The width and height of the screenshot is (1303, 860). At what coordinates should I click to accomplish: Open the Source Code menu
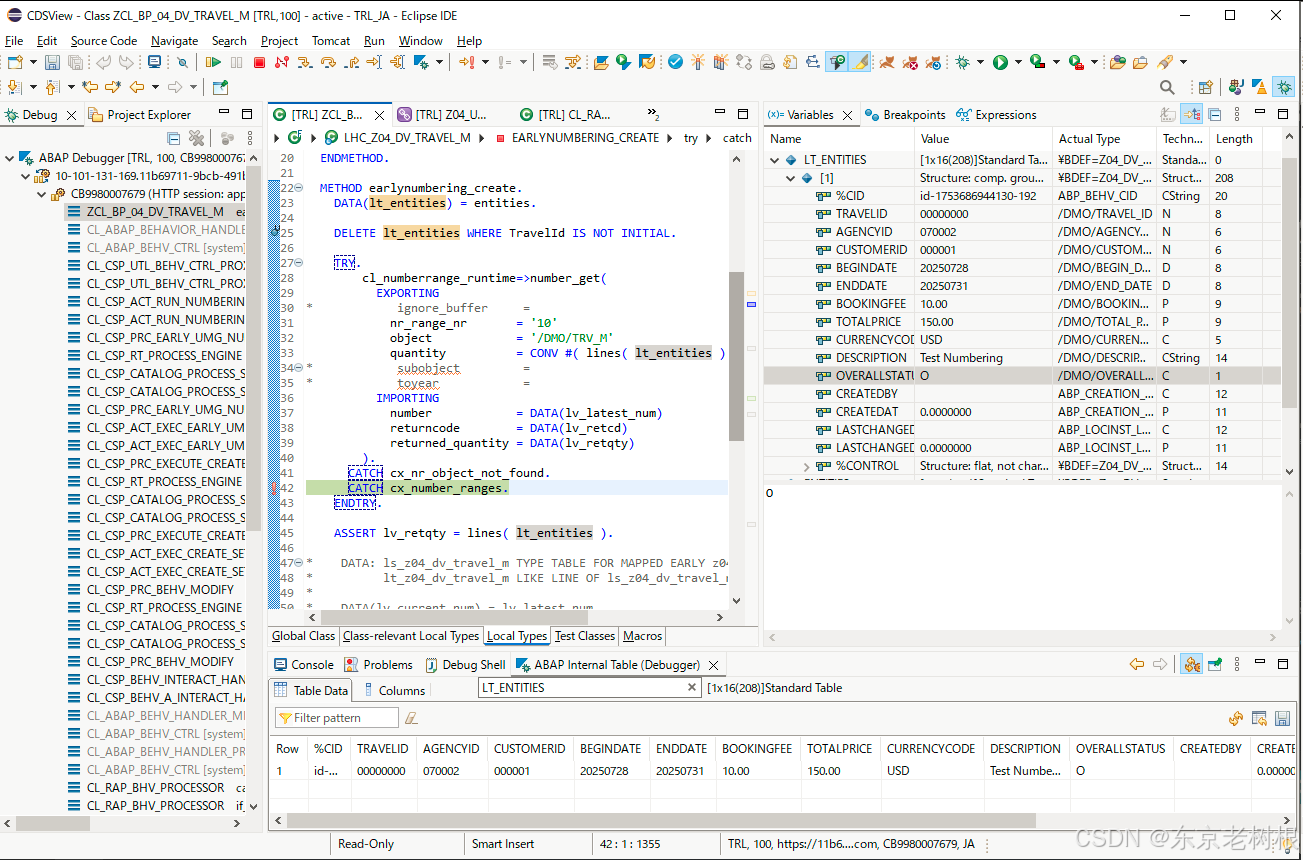[x=104, y=41]
